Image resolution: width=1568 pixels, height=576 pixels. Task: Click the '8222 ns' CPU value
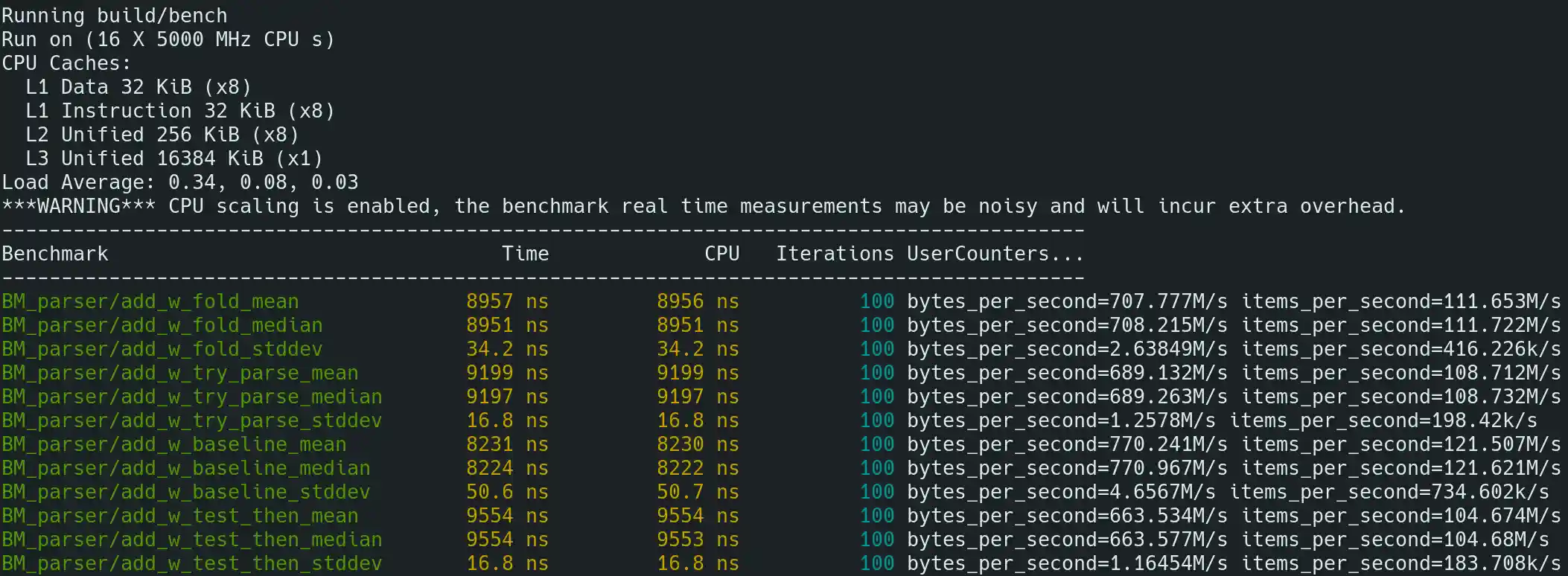[698, 468]
